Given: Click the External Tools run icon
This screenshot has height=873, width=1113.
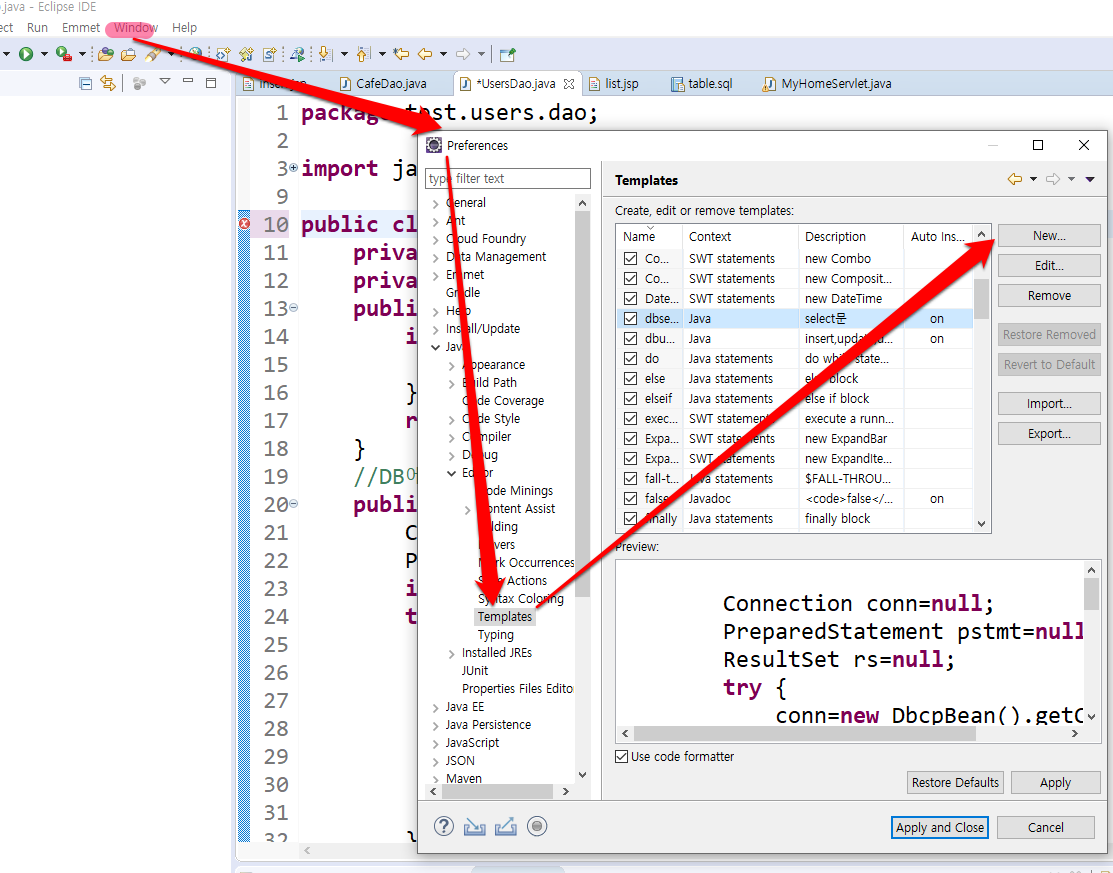Looking at the screenshot, I should click(x=63, y=54).
